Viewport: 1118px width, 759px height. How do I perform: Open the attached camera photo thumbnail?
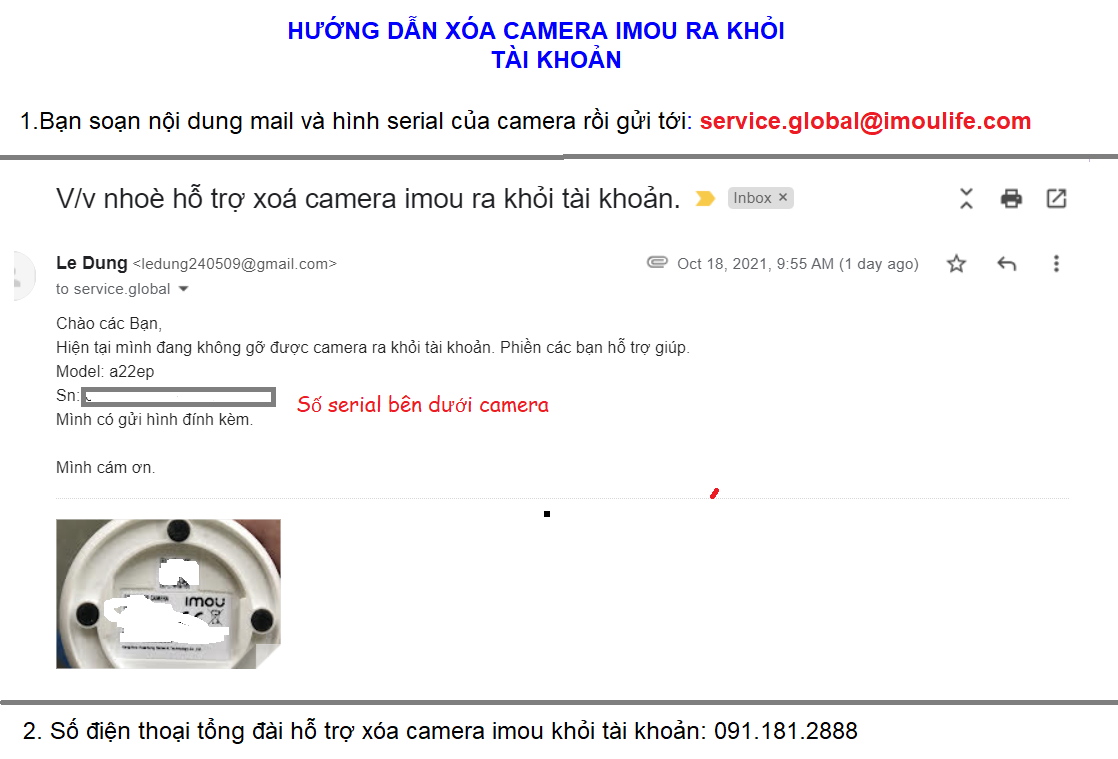168,594
